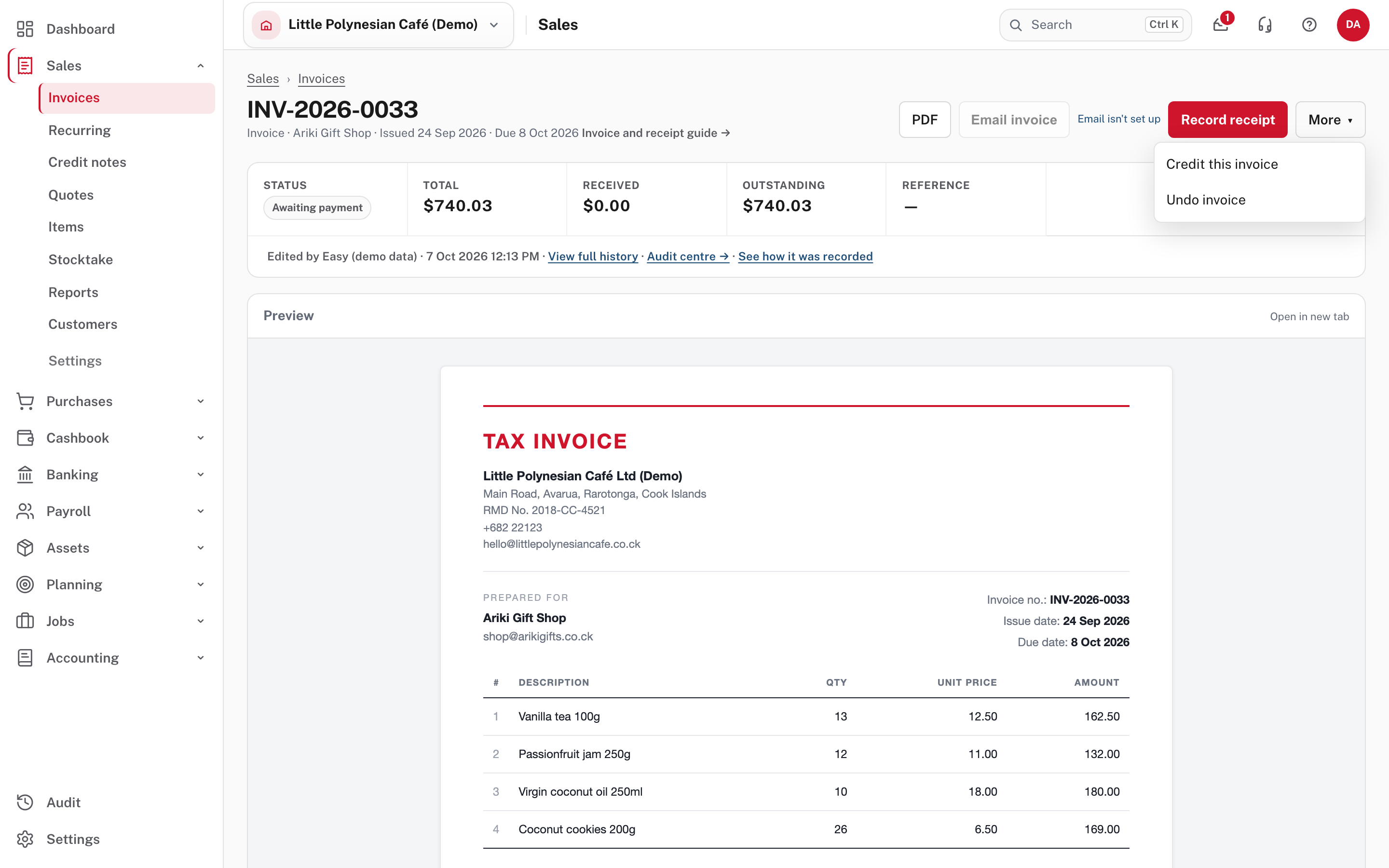Image resolution: width=1389 pixels, height=868 pixels.
Task: Click the Record receipt button
Action: [1228, 120]
